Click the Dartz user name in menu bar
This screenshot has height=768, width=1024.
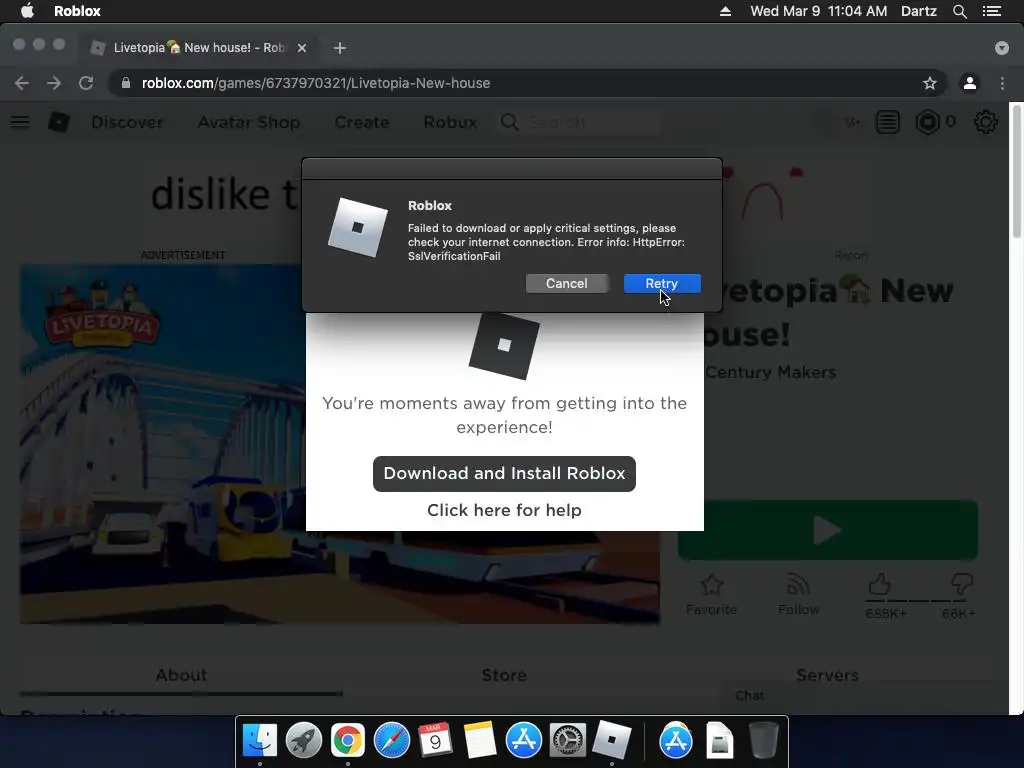(x=919, y=11)
